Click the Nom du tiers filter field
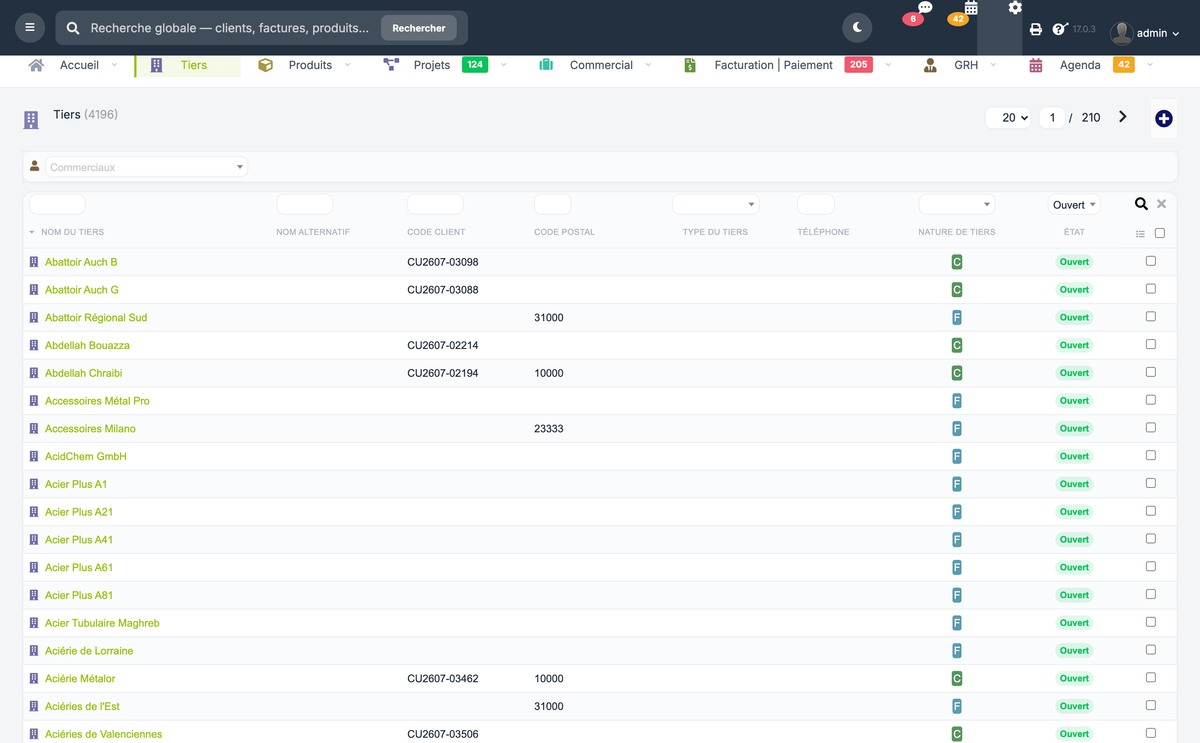1200x743 pixels. click(x=58, y=204)
